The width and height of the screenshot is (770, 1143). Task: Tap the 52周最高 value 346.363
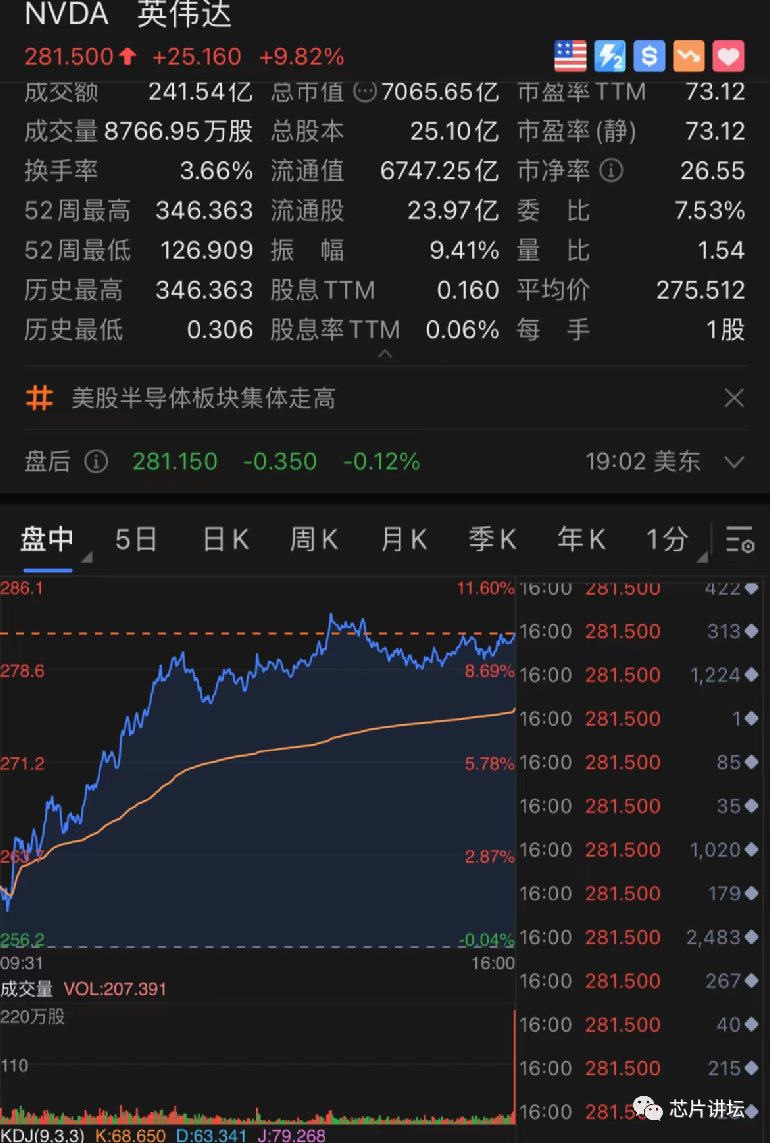pyautogui.click(x=204, y=211)
